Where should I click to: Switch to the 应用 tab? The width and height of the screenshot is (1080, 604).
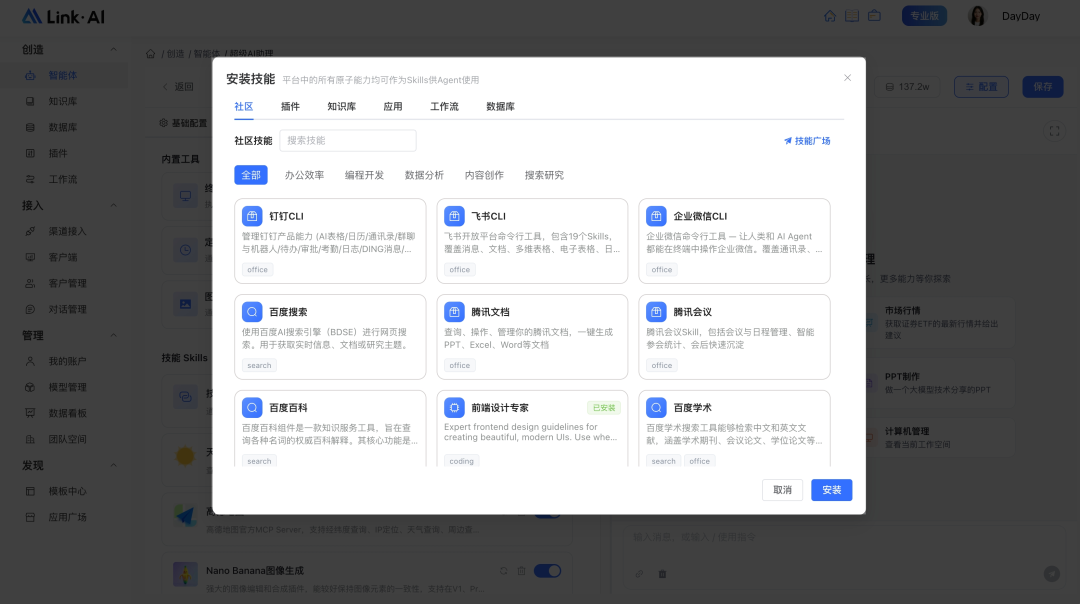coord(393,107)
